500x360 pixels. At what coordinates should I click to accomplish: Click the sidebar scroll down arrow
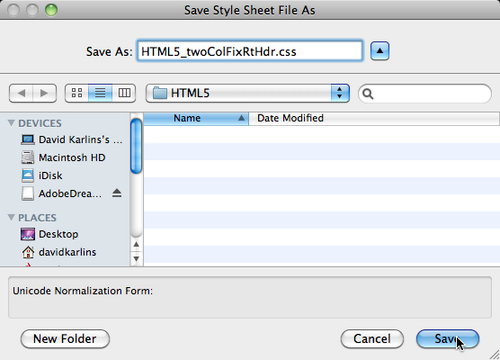coord(136,258)
